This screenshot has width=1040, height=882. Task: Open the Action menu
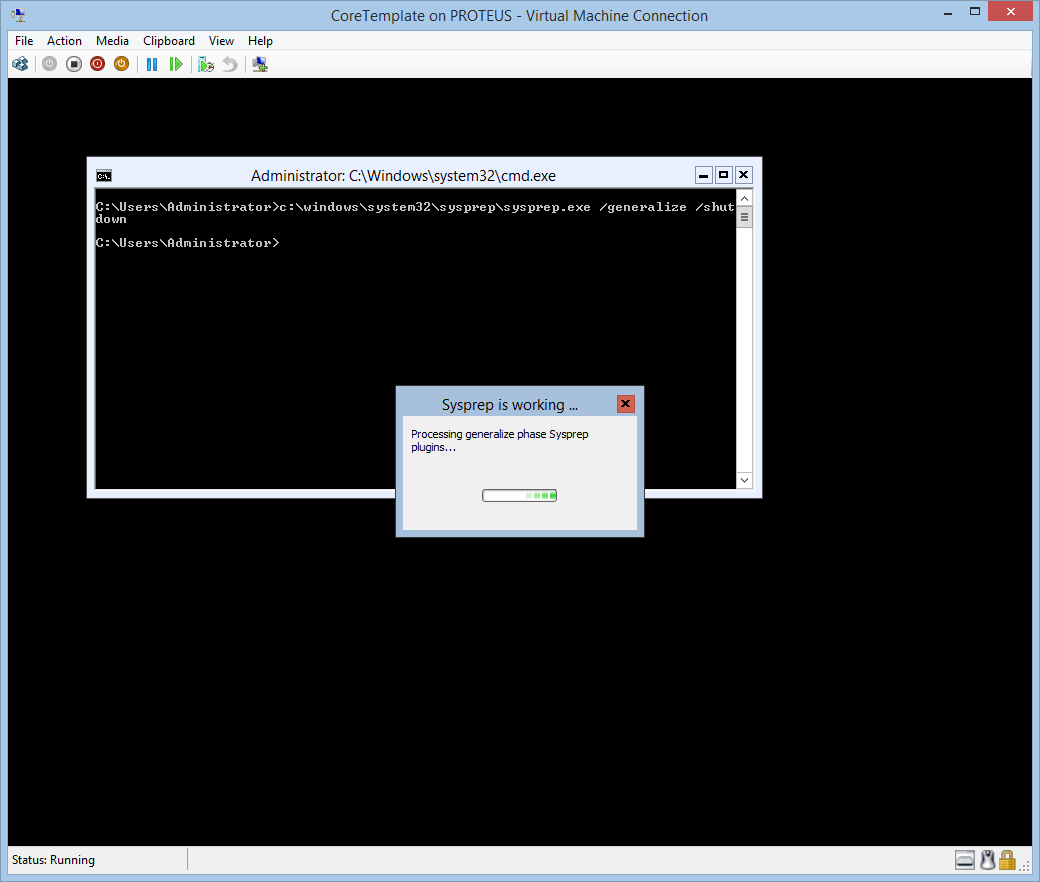click(64, 41)
